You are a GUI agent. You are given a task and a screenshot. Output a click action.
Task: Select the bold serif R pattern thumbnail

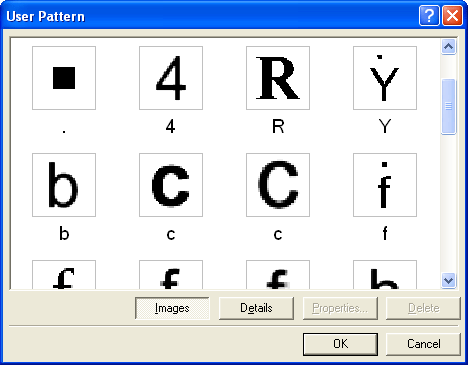pyautogui.click(x=278, y=78)
